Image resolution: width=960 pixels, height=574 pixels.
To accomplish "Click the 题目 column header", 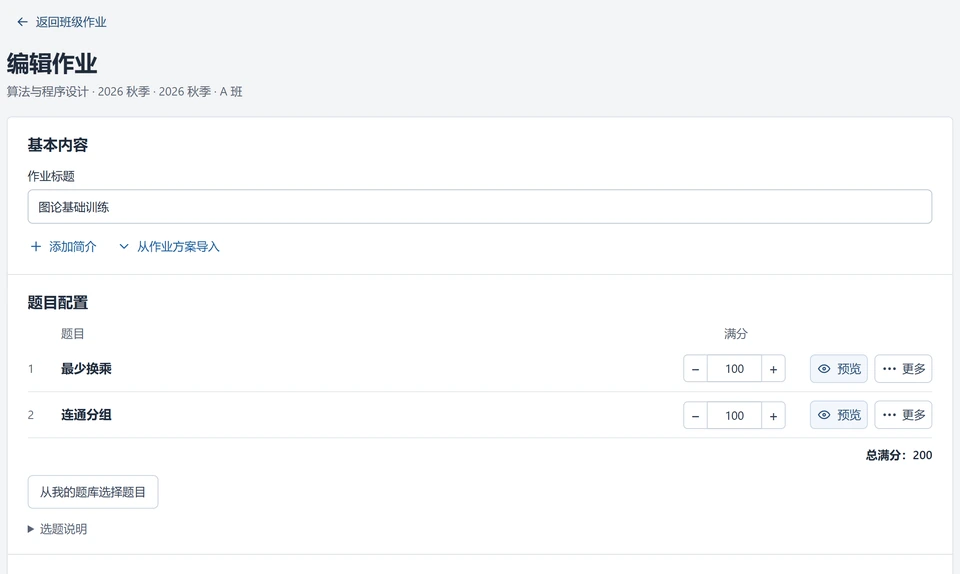I will coord(72,334).
